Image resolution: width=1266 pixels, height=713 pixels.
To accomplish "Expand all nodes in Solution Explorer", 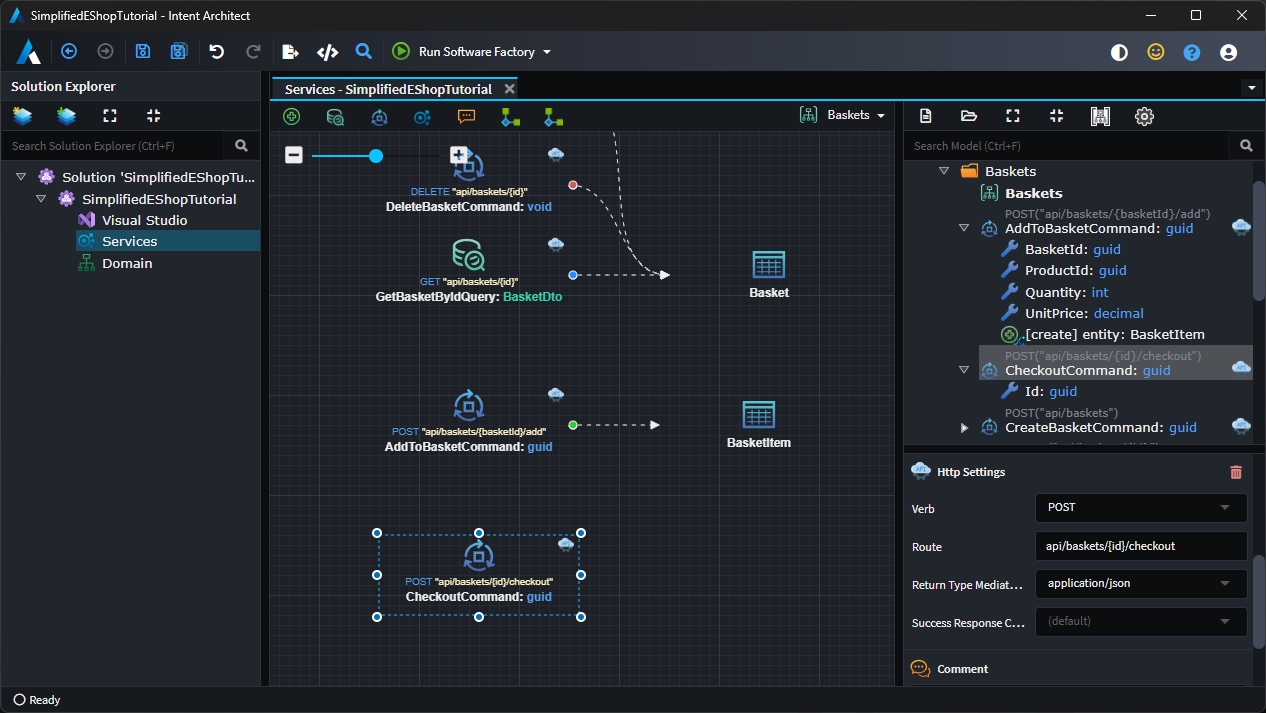I will [x=110, y=116].
